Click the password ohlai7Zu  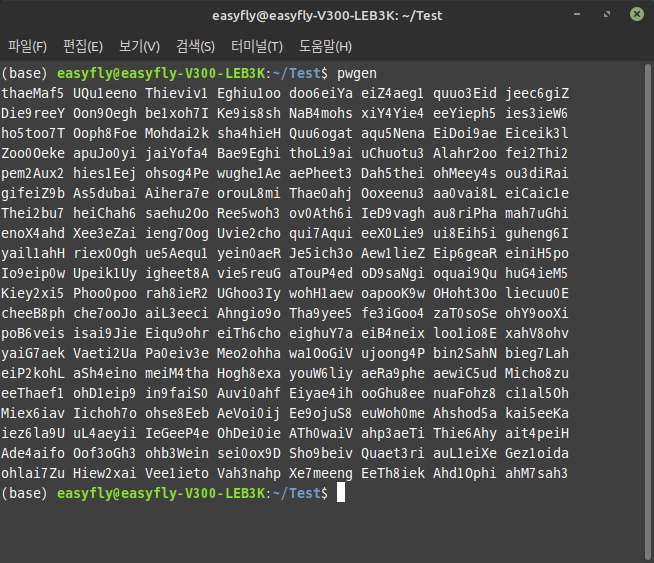pos(33,474)
